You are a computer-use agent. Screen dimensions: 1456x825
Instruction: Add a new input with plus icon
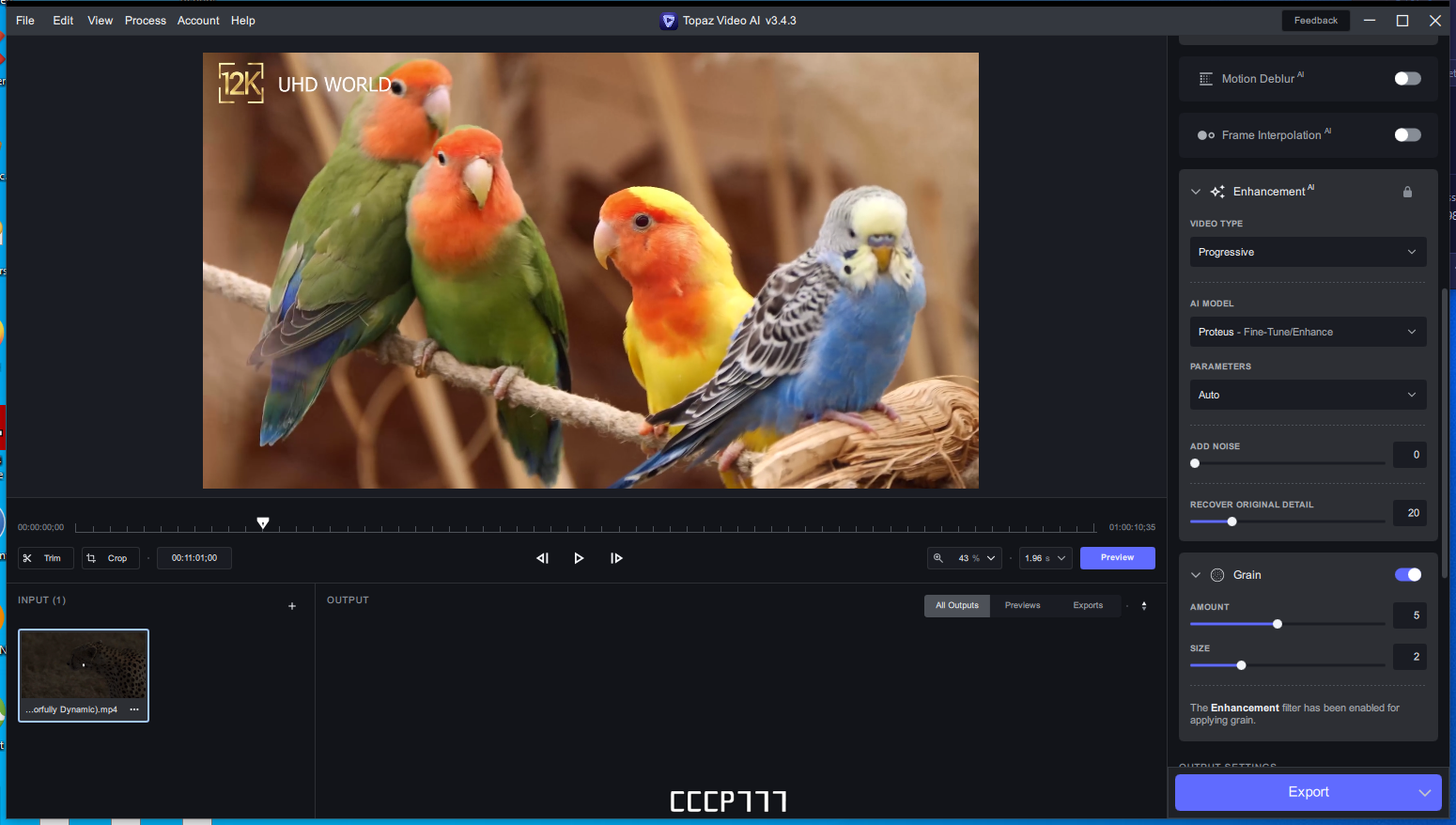coord(292,606)
